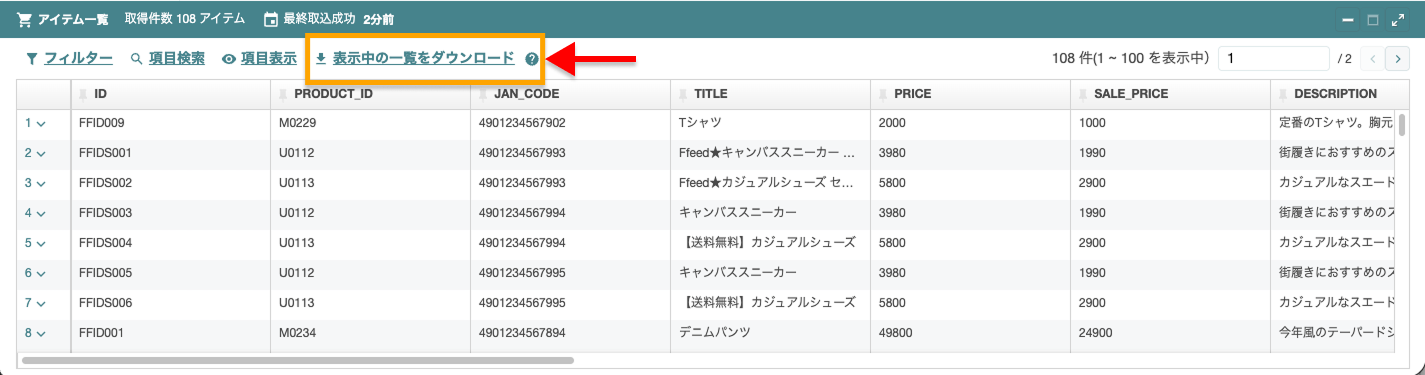
Task: Maximize the panel with square icon
Action: pos(1373,20)
